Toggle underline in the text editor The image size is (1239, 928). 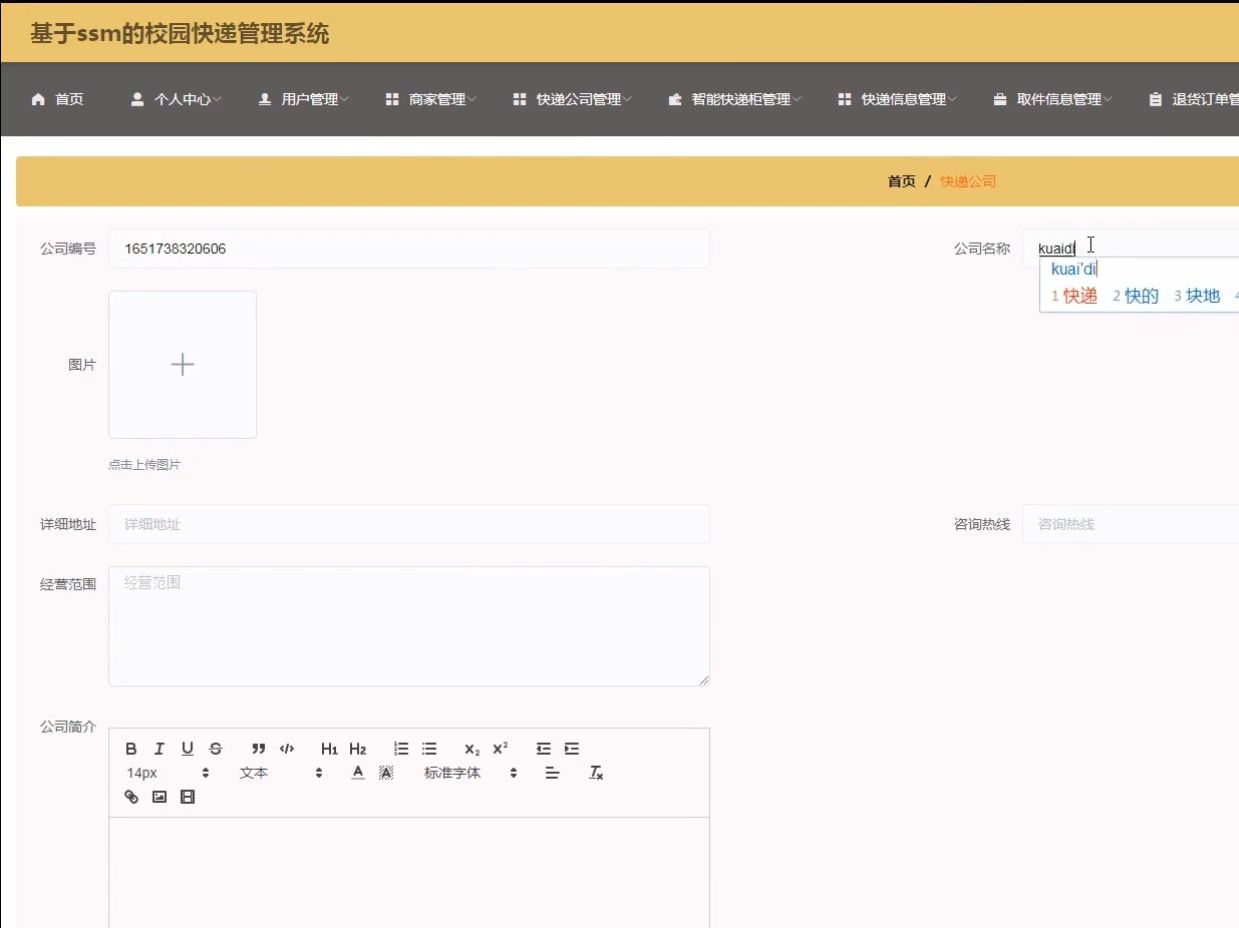[x=187, y=747]
